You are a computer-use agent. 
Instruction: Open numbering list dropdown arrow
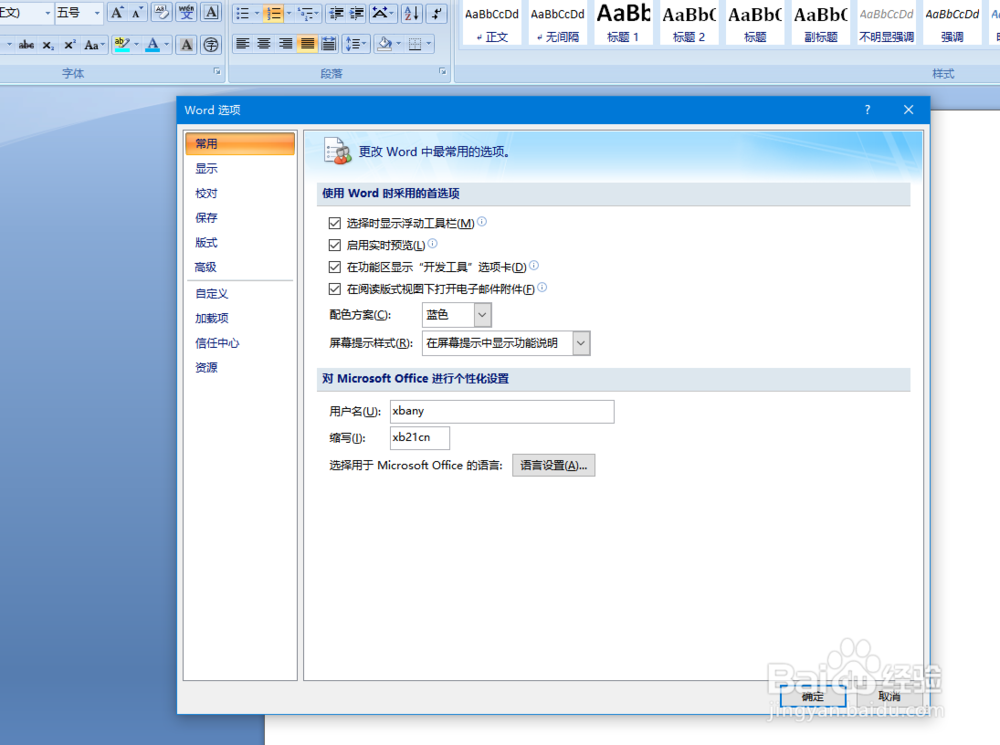click(288, 13)
